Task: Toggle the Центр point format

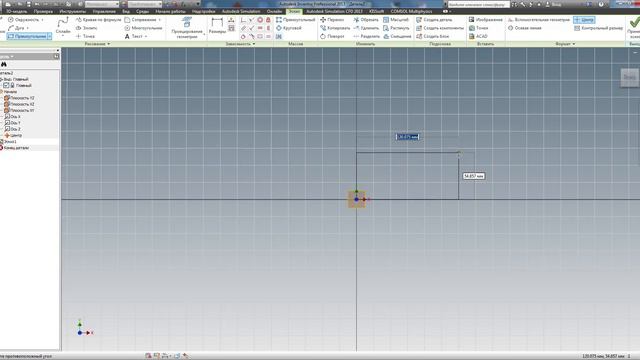Action: [x=584, y=20]
